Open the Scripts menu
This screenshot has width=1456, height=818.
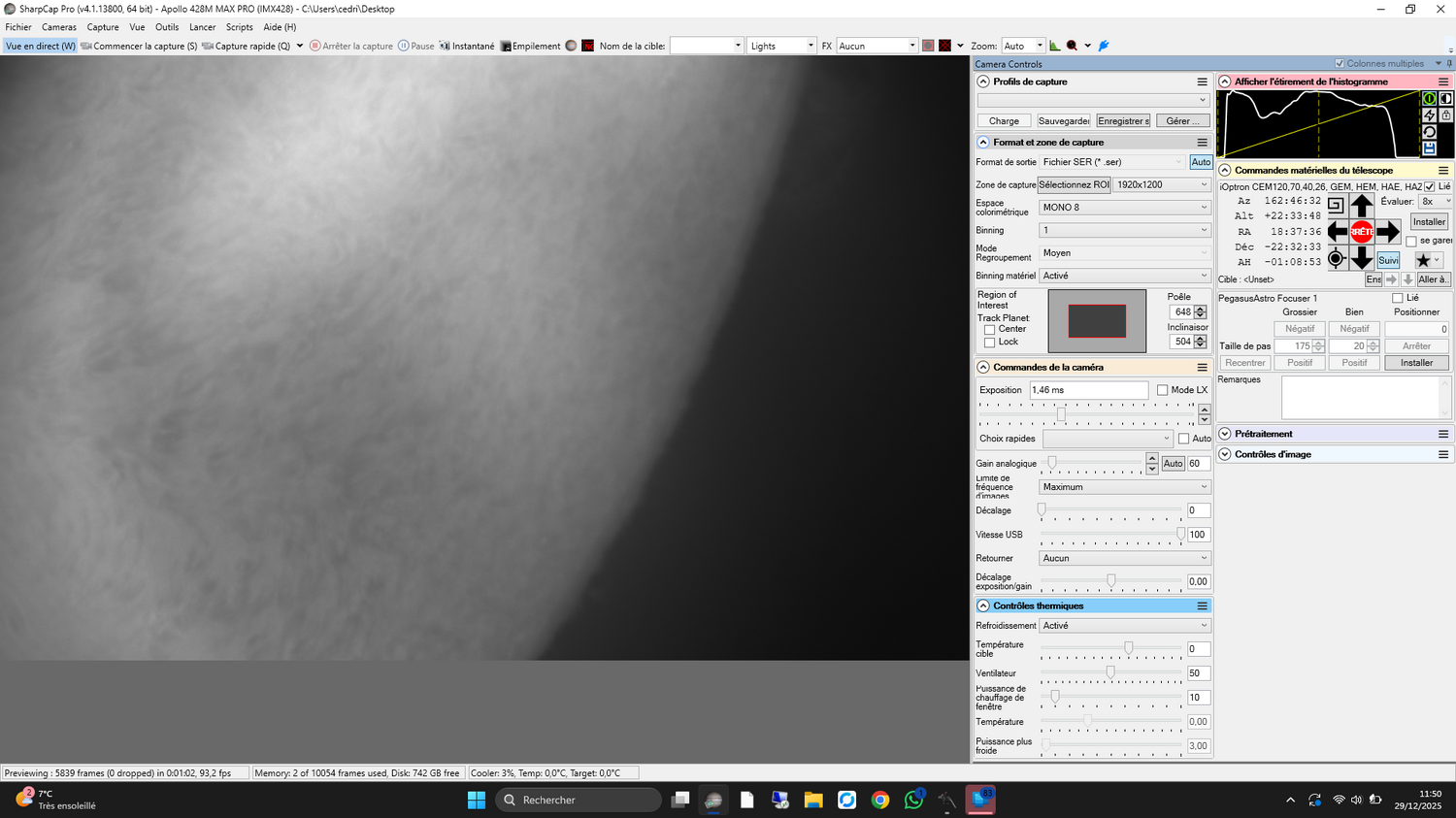239,27
